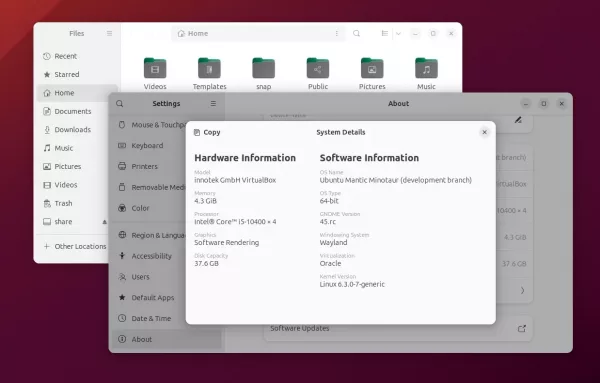
Task: Select Starred in Files sidebar
Action: pos(77,75)
